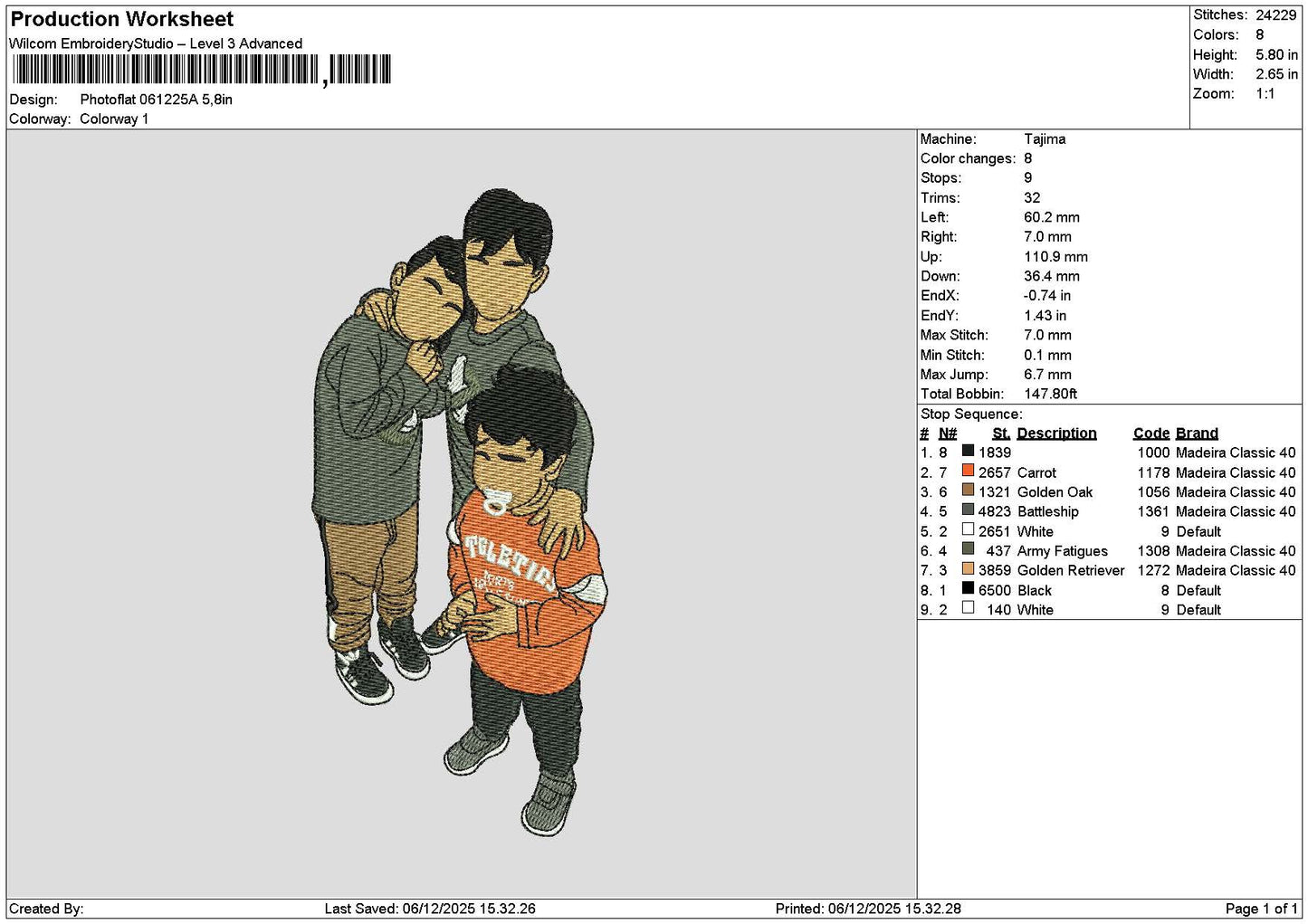
Task: Click the stitches count 24229
Action: point(1276,15)
